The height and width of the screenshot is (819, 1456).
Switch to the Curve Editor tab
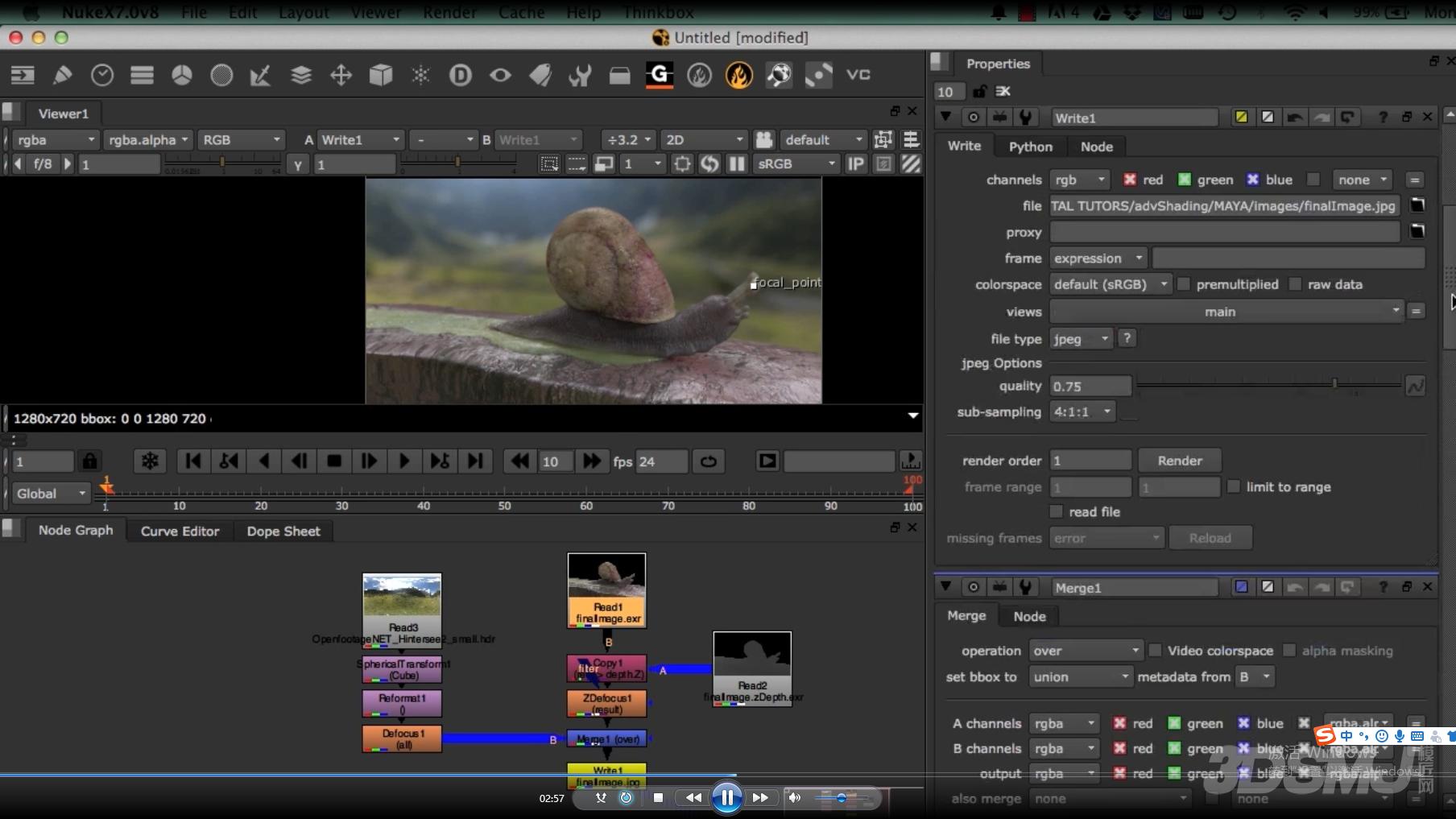[180, 531]
